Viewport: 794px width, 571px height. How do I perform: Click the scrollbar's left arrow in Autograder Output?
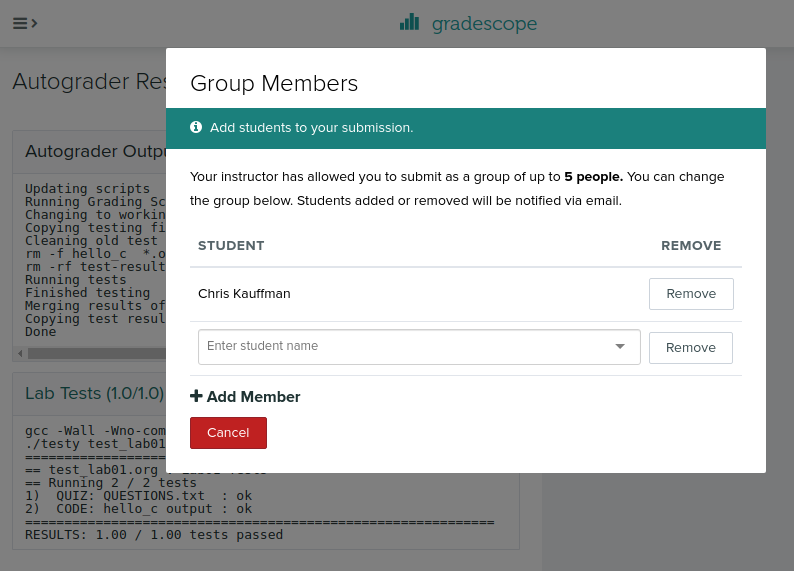20,353
